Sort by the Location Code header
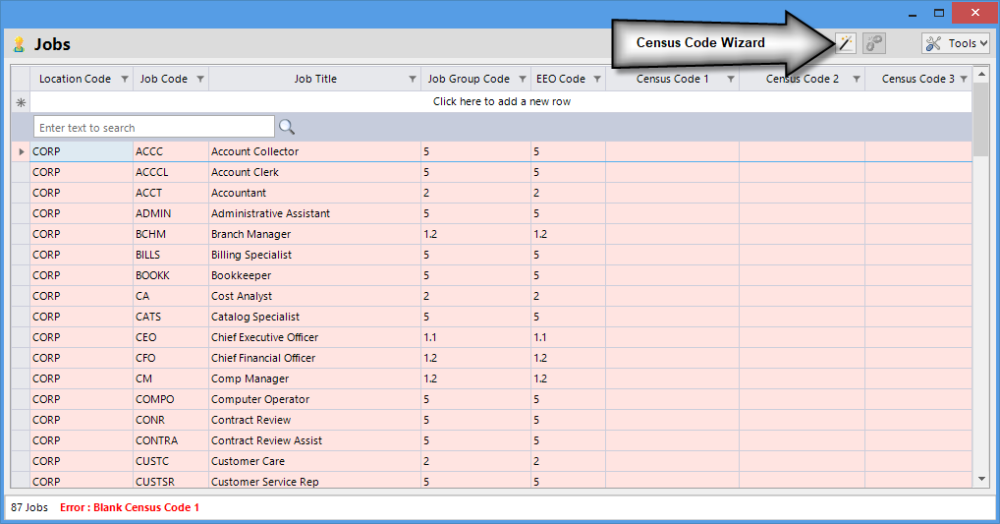The image size is (1000, 524). pos(75,79)
